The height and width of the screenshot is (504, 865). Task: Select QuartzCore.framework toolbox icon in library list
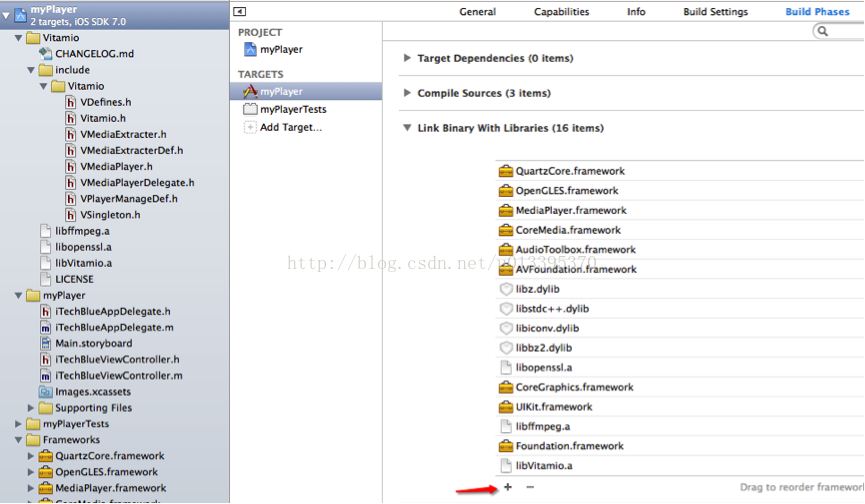tap(505, 171)
